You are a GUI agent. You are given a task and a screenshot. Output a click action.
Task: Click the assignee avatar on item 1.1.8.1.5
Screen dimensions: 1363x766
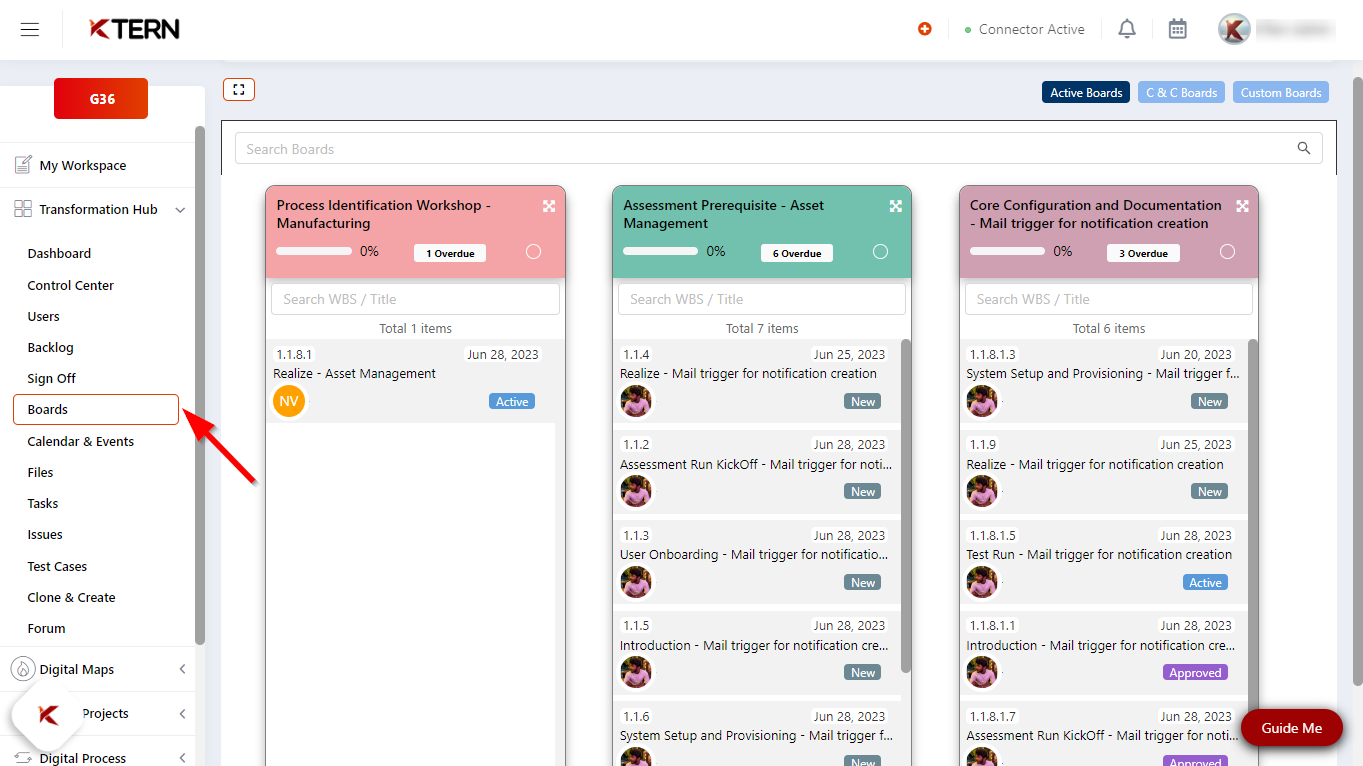coord(982,582)
